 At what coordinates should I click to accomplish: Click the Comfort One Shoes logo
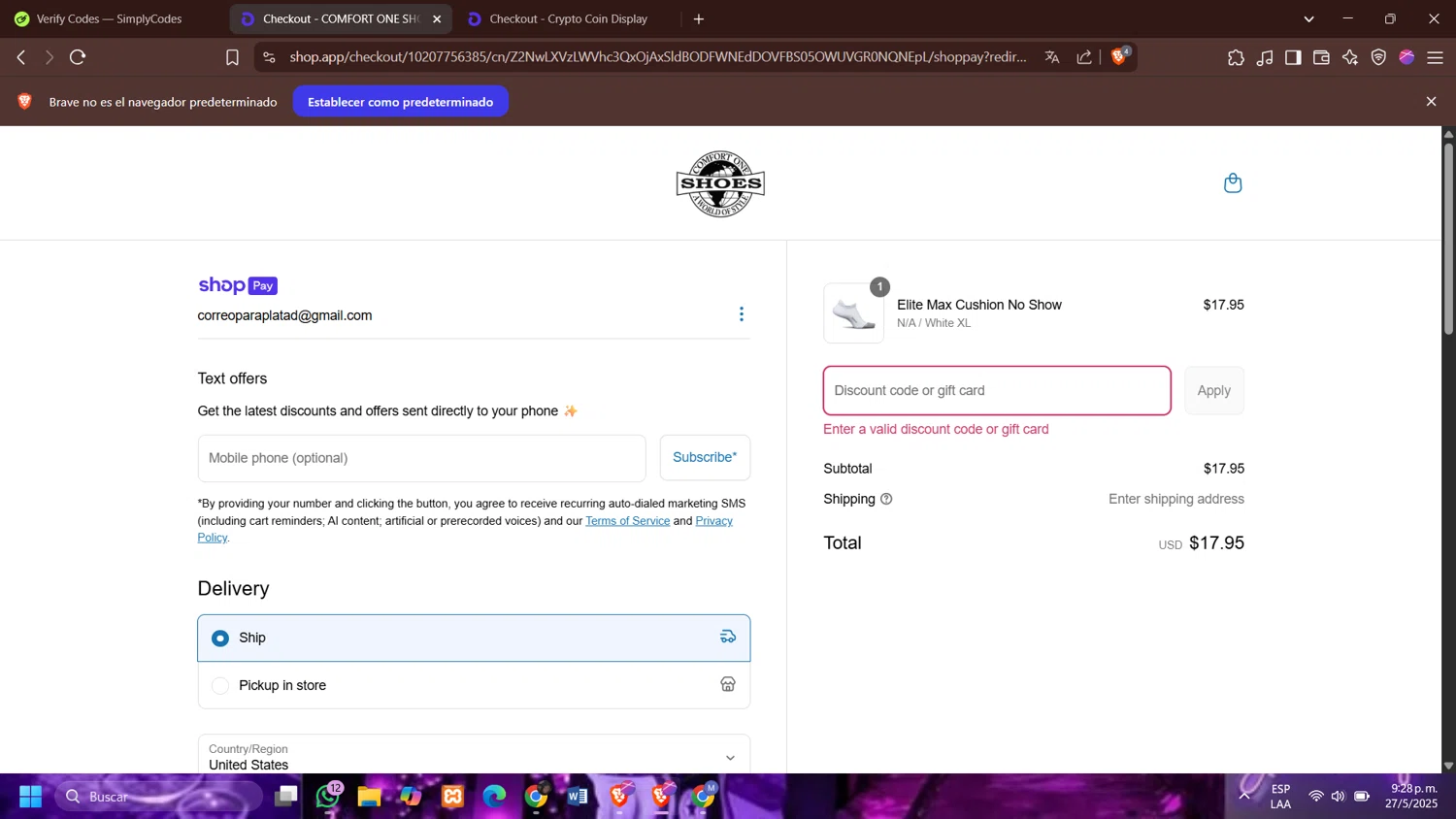720,183
